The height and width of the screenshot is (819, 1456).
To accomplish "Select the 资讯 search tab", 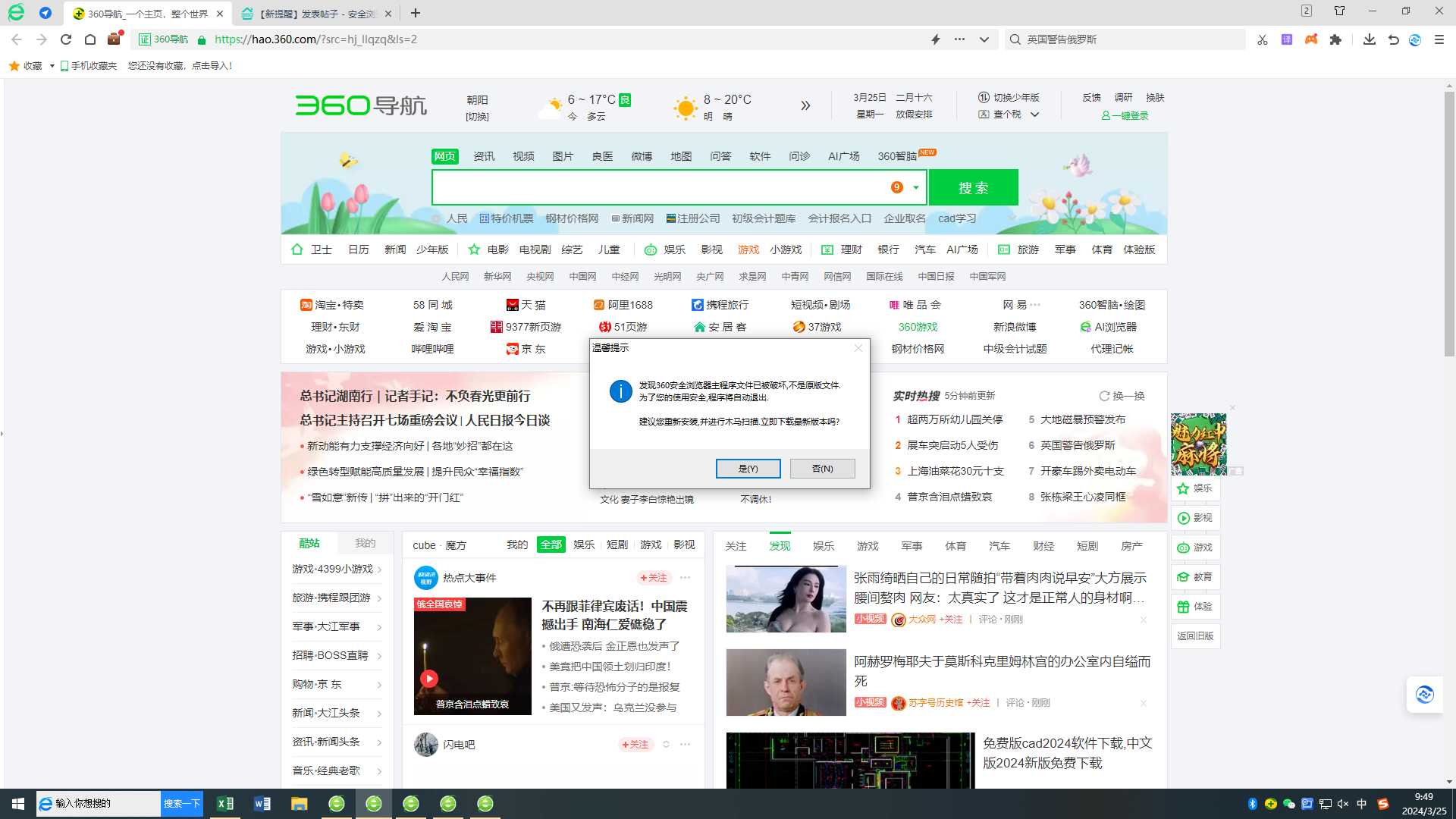I will click(x=484, y=156).
